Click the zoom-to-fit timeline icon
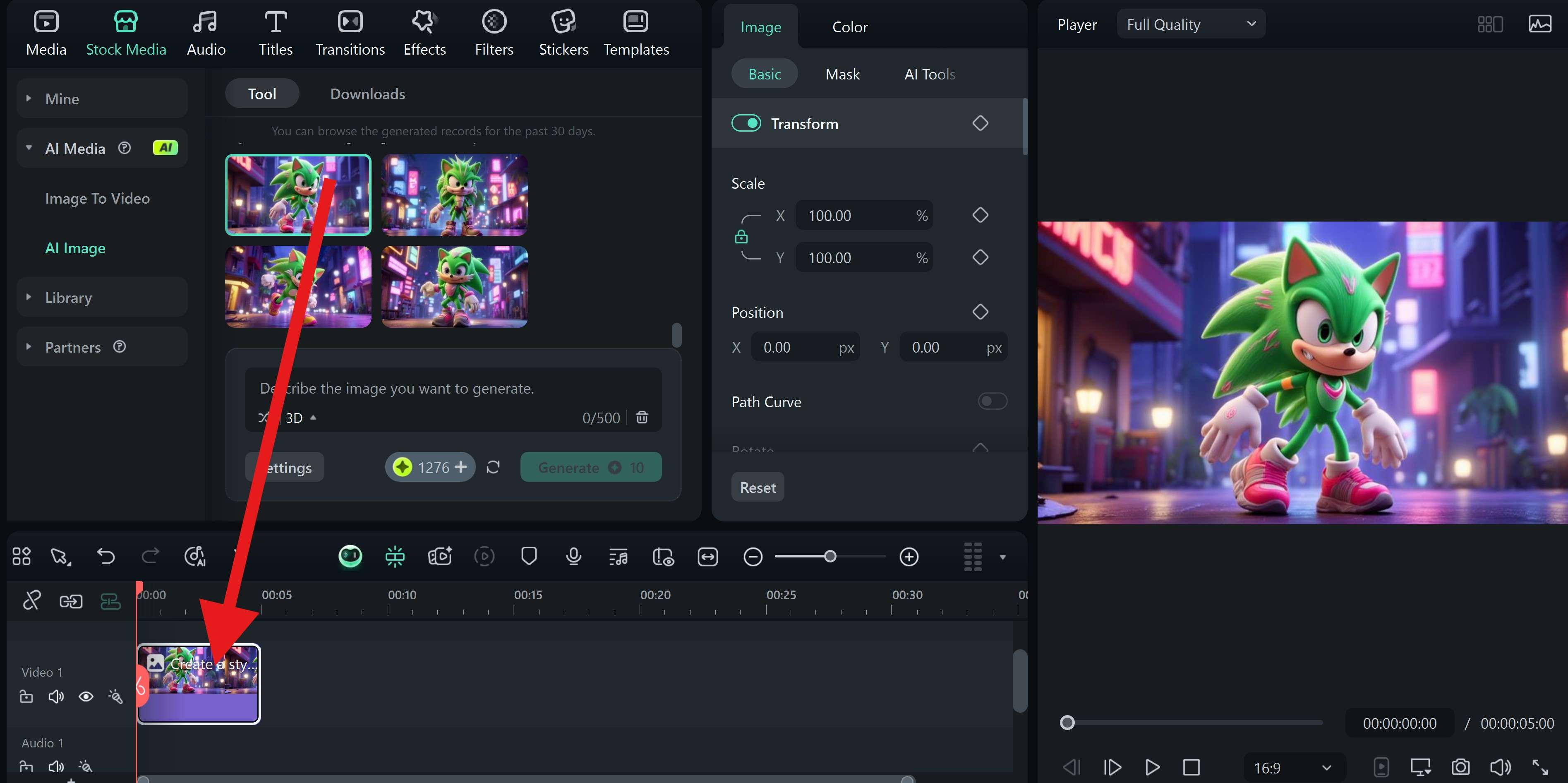The image size is (1568, 783). point(708,556)
